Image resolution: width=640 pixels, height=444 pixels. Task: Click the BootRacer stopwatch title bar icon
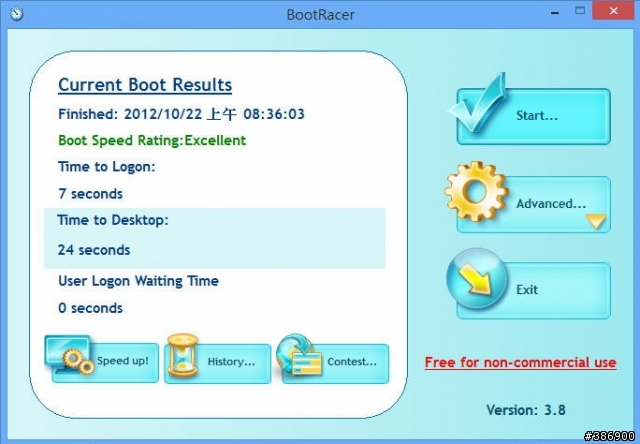16,14
